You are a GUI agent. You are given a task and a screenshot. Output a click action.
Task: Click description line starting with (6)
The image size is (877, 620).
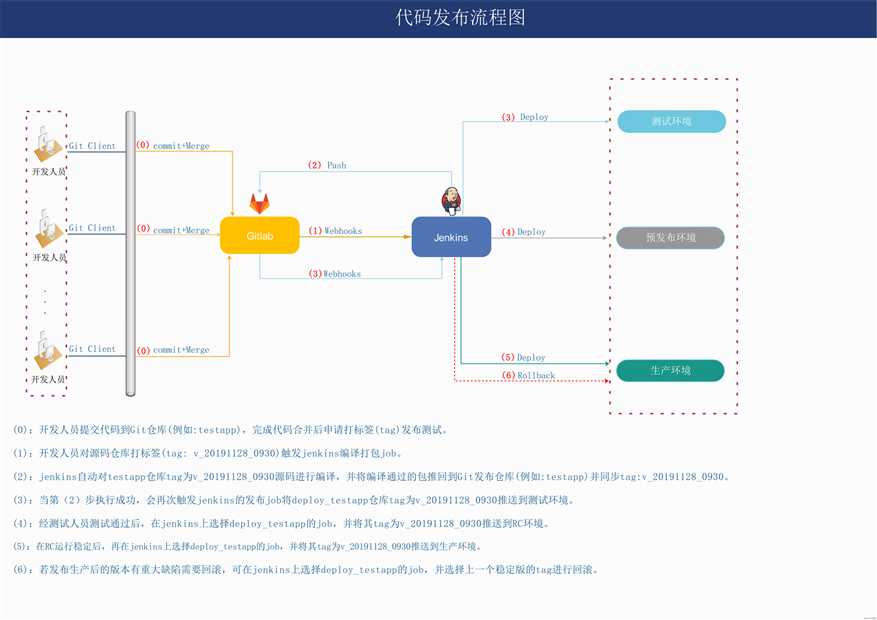pyautogui.click(x=307, y=570)
